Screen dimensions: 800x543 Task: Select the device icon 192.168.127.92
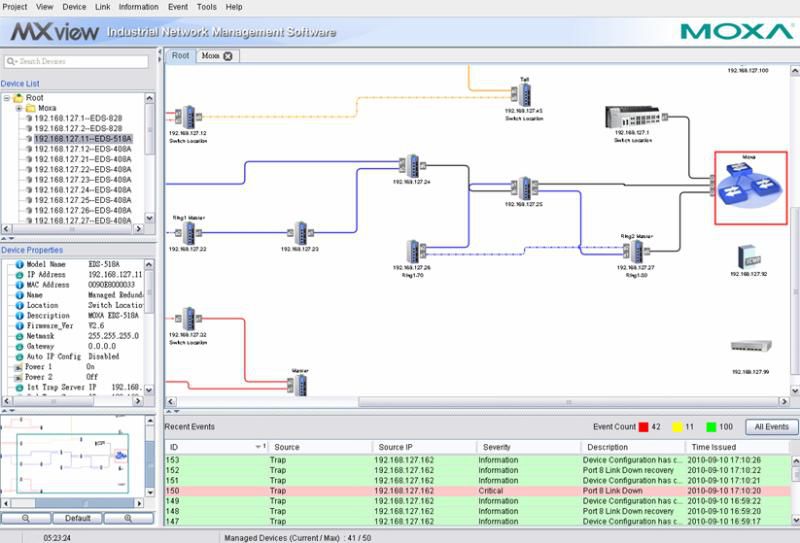748,257
